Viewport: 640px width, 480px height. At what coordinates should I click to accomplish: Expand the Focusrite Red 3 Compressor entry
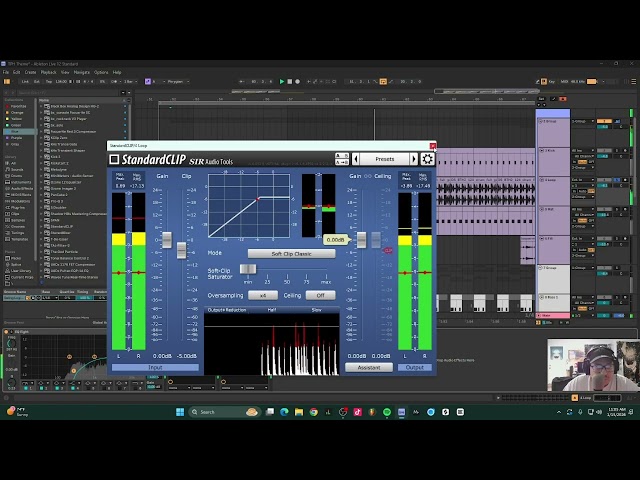(41, 131)
